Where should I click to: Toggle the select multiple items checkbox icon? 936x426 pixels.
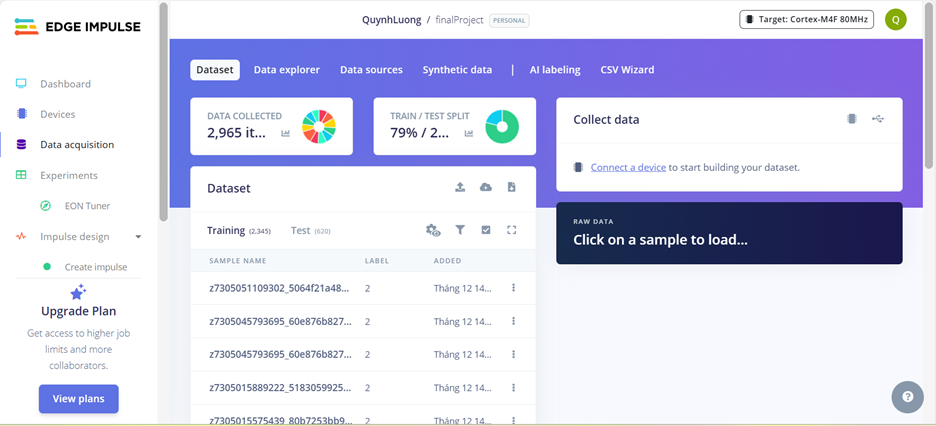point(486,230)
